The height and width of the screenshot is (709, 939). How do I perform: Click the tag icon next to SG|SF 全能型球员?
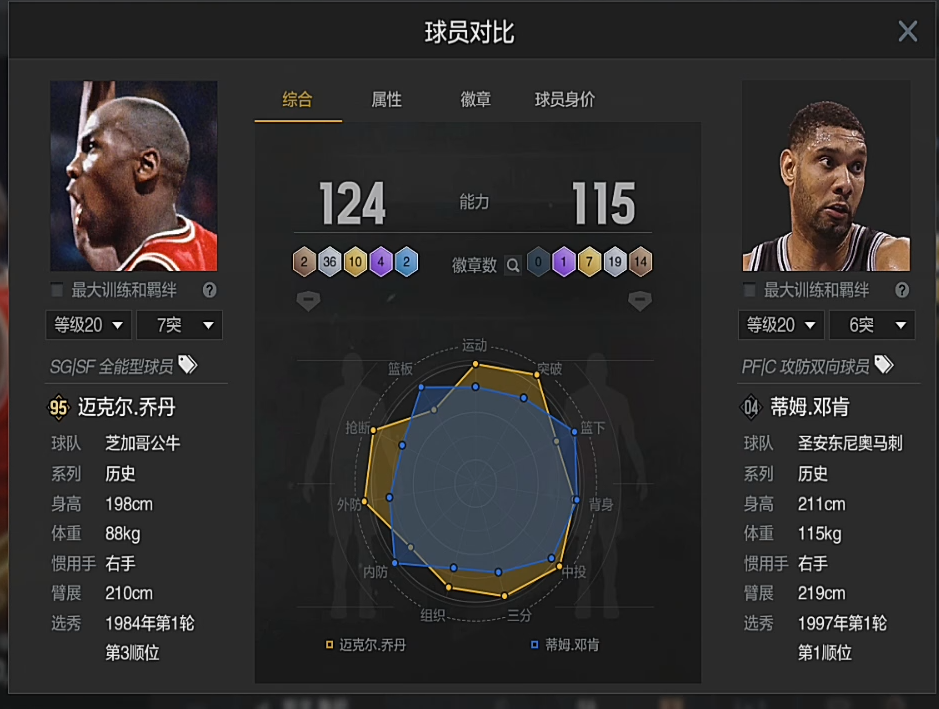pyautogui.click(x=187, y=365)
